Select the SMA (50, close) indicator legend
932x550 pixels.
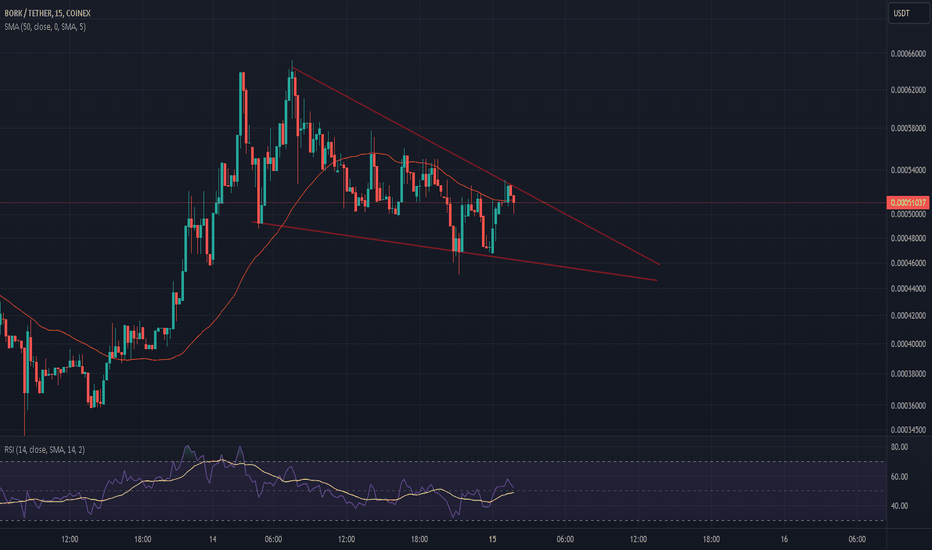pyautogui.click(x=45, y=27)
